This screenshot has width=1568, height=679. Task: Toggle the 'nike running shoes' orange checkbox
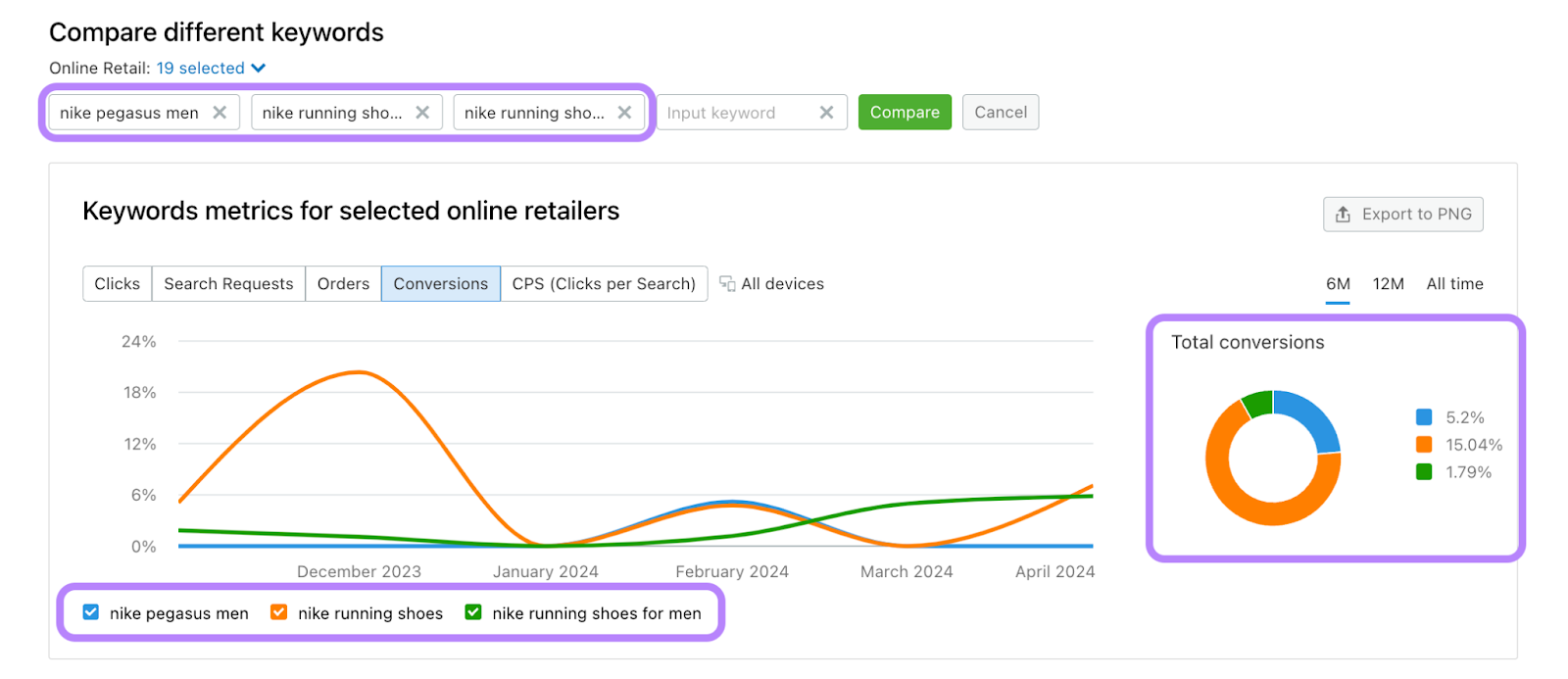tap(279, 612)
